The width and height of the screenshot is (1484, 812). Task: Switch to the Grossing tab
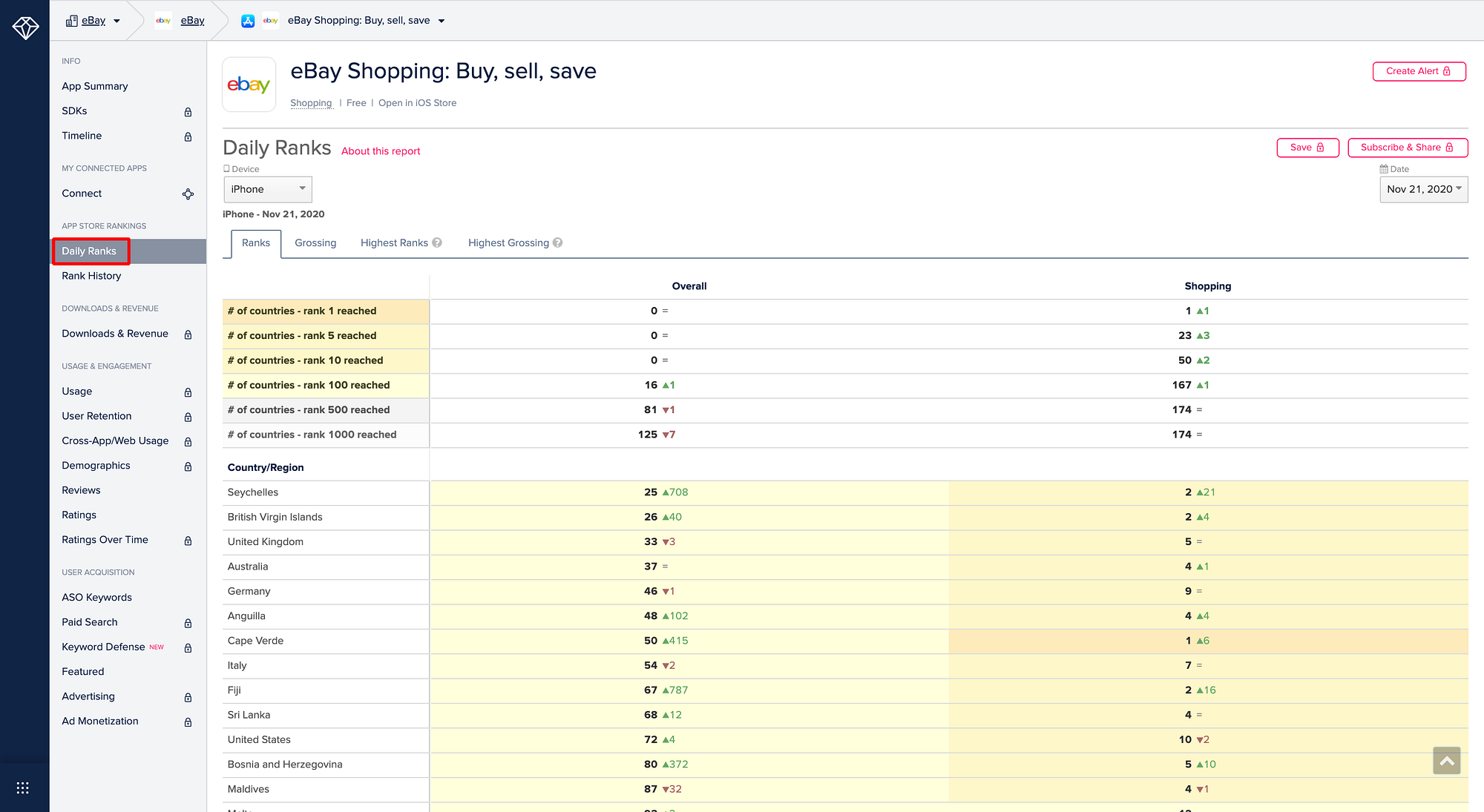click(x=315, y=242)
